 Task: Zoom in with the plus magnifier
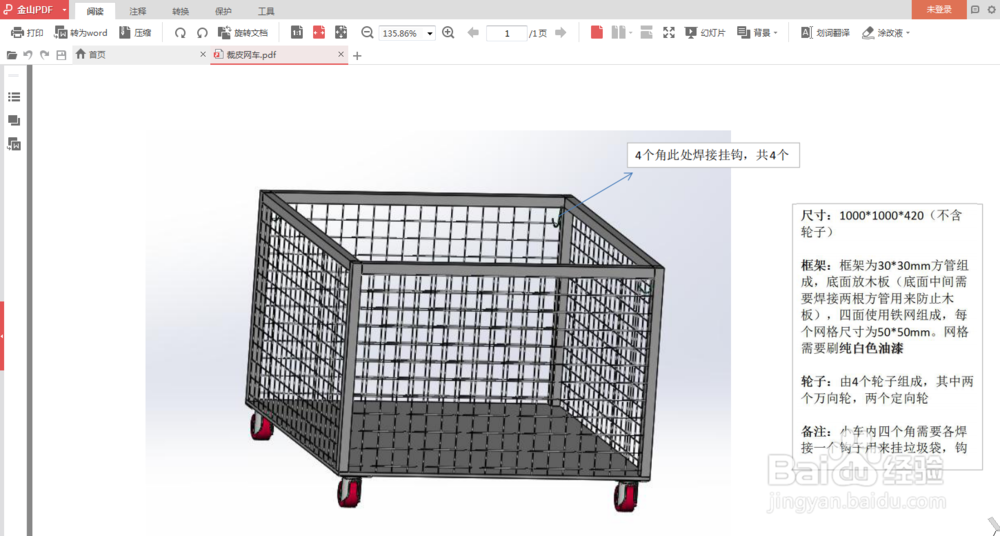pos(448,33)
